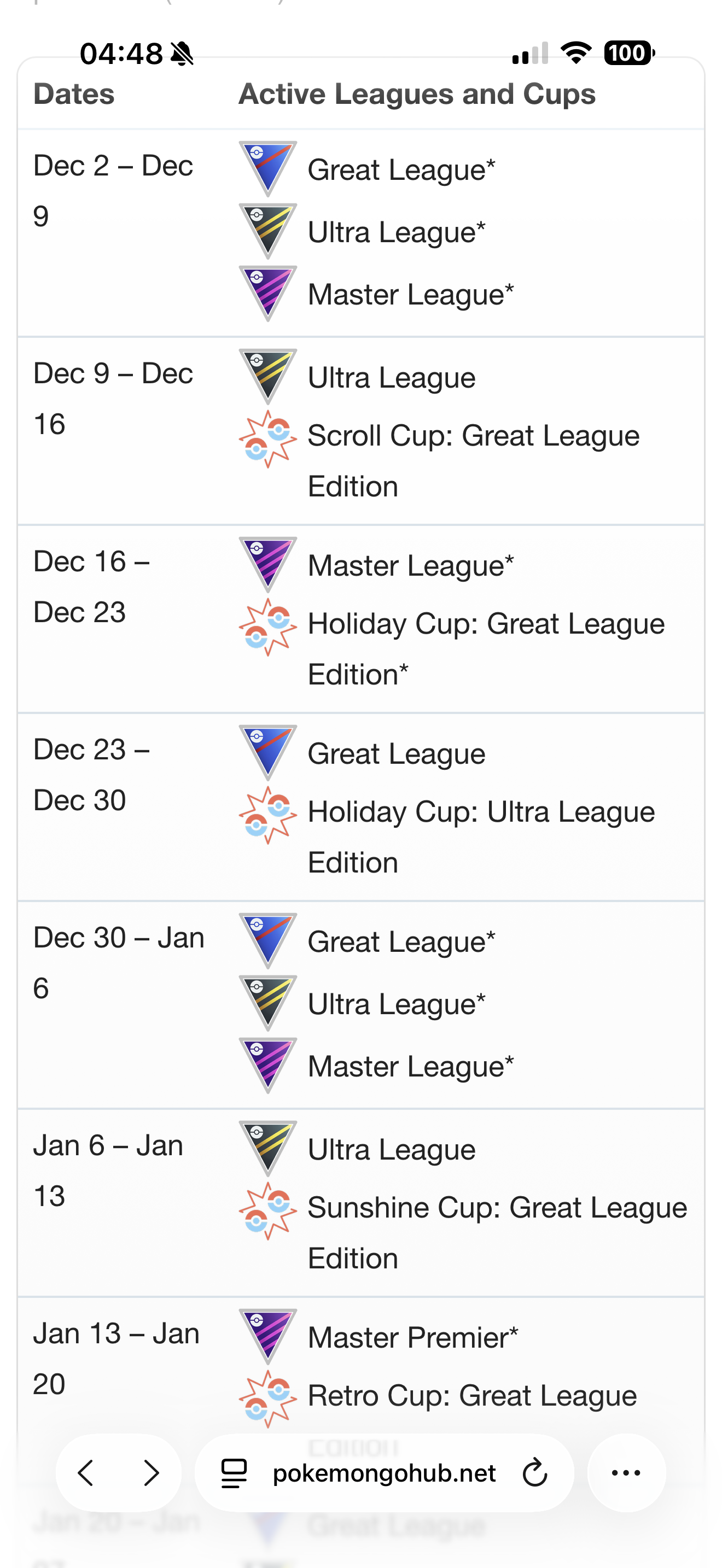722x1568 pixels.
Task: Tap Master Premier league badge icon
Action: tap(268, 1336)
